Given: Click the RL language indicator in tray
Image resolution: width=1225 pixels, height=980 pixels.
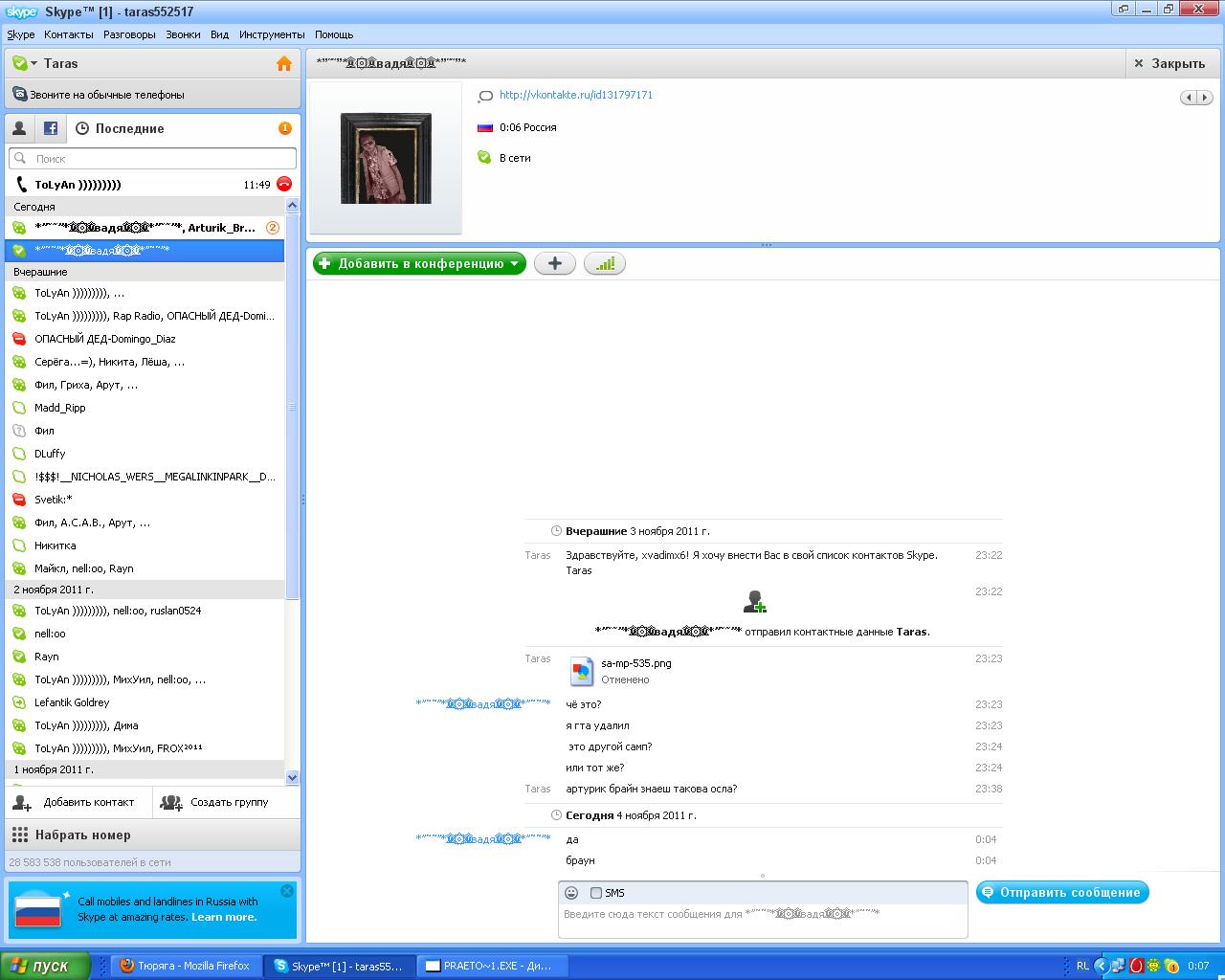Looking at the screenshot, I should (1082, 966).
